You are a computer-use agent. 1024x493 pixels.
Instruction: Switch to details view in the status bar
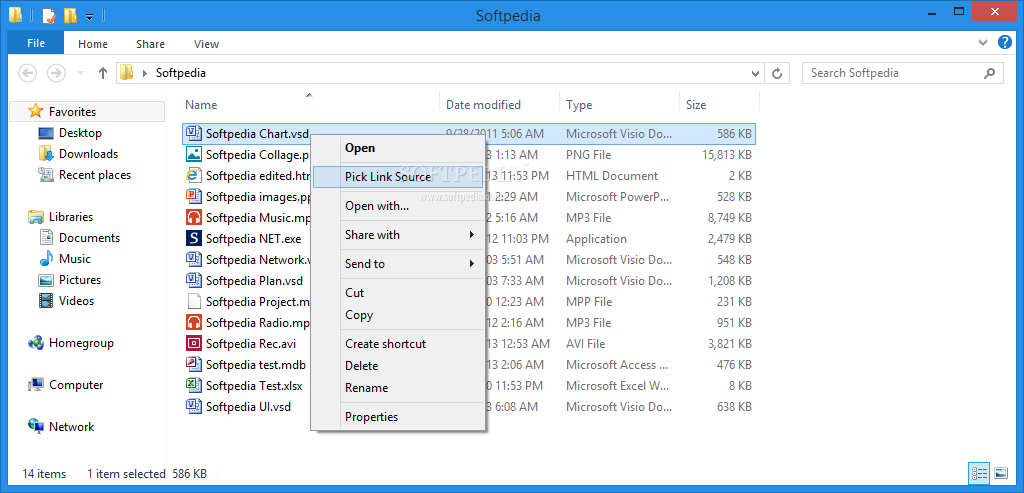pos(978,473)
